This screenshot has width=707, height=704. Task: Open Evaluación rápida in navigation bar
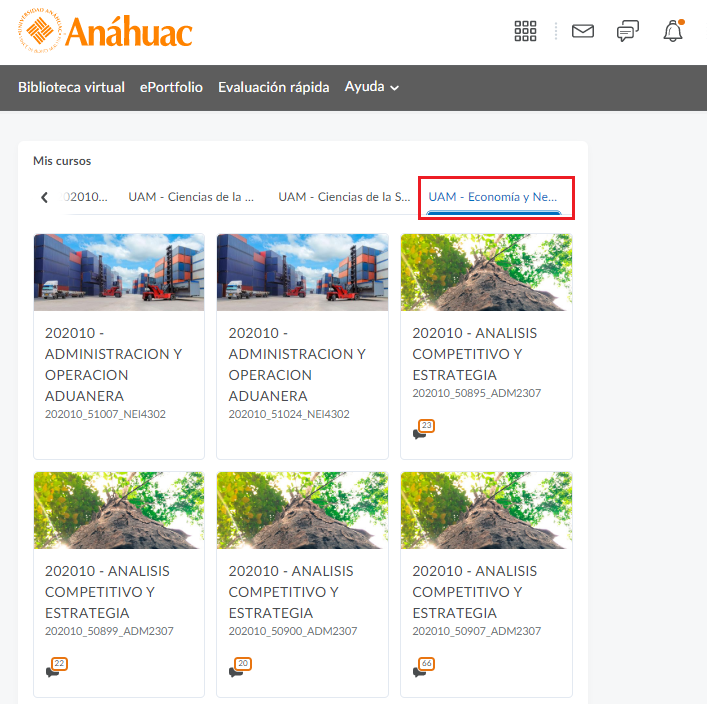273,87
